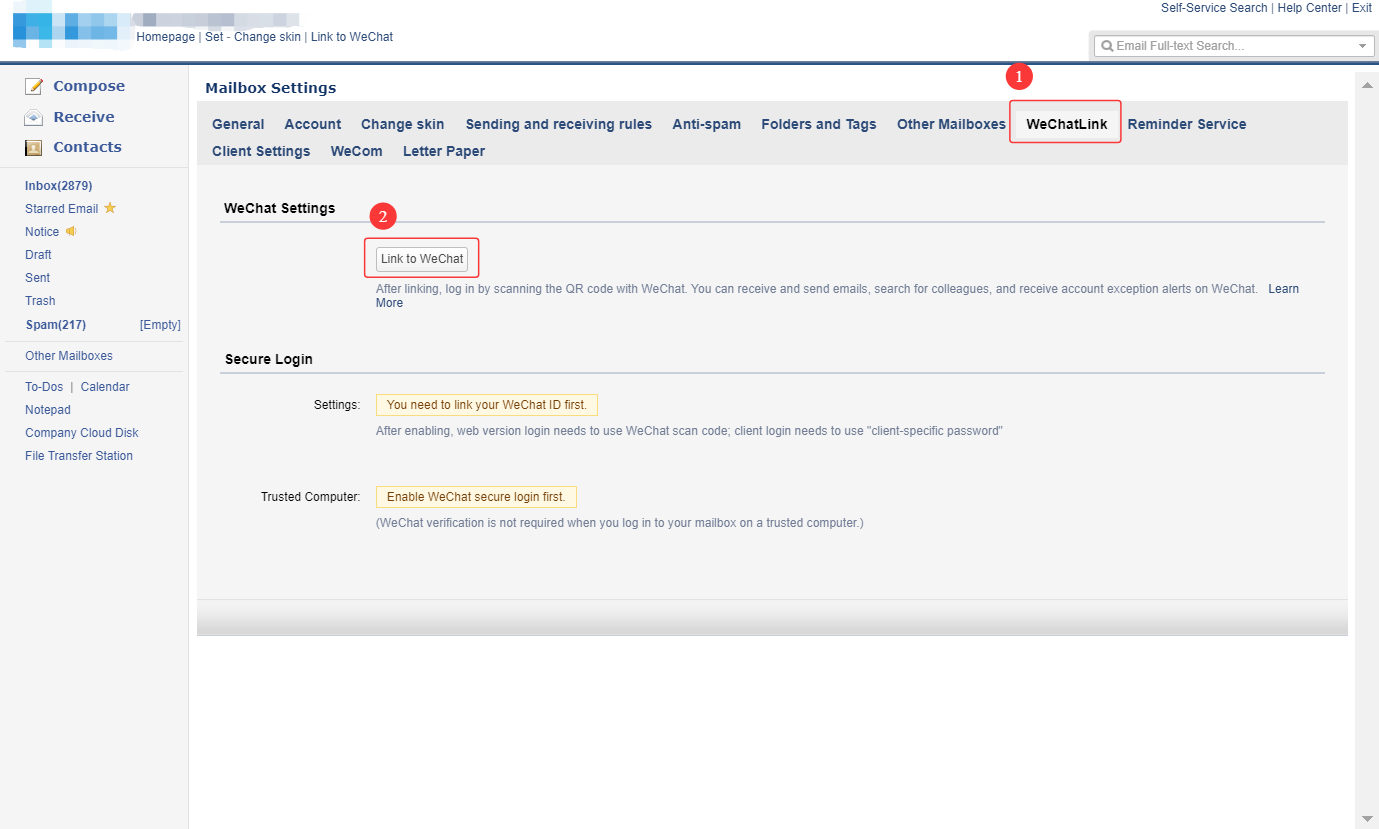The width and height of the screenshot is (1379, 829).
Task: Click the Link to WeChat button
Action: click(422, 259)
